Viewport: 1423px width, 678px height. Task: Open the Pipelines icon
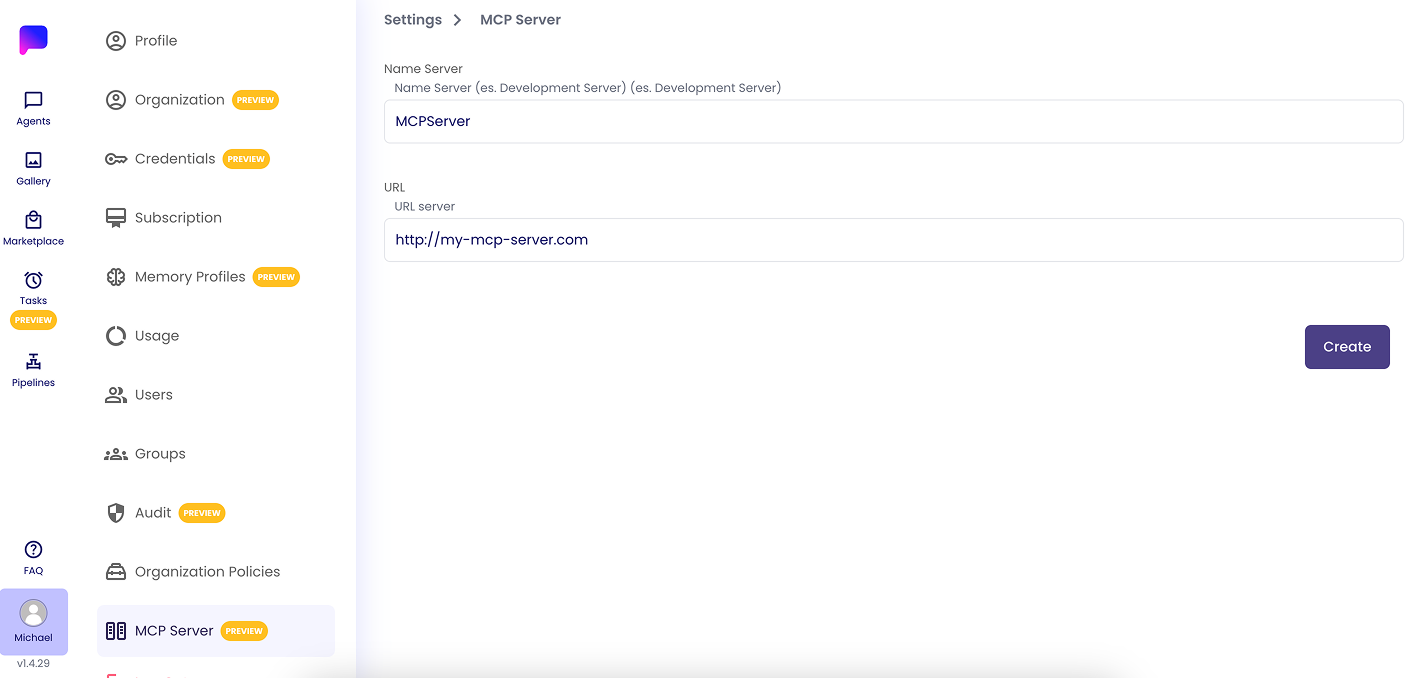(x=33, y=361)
